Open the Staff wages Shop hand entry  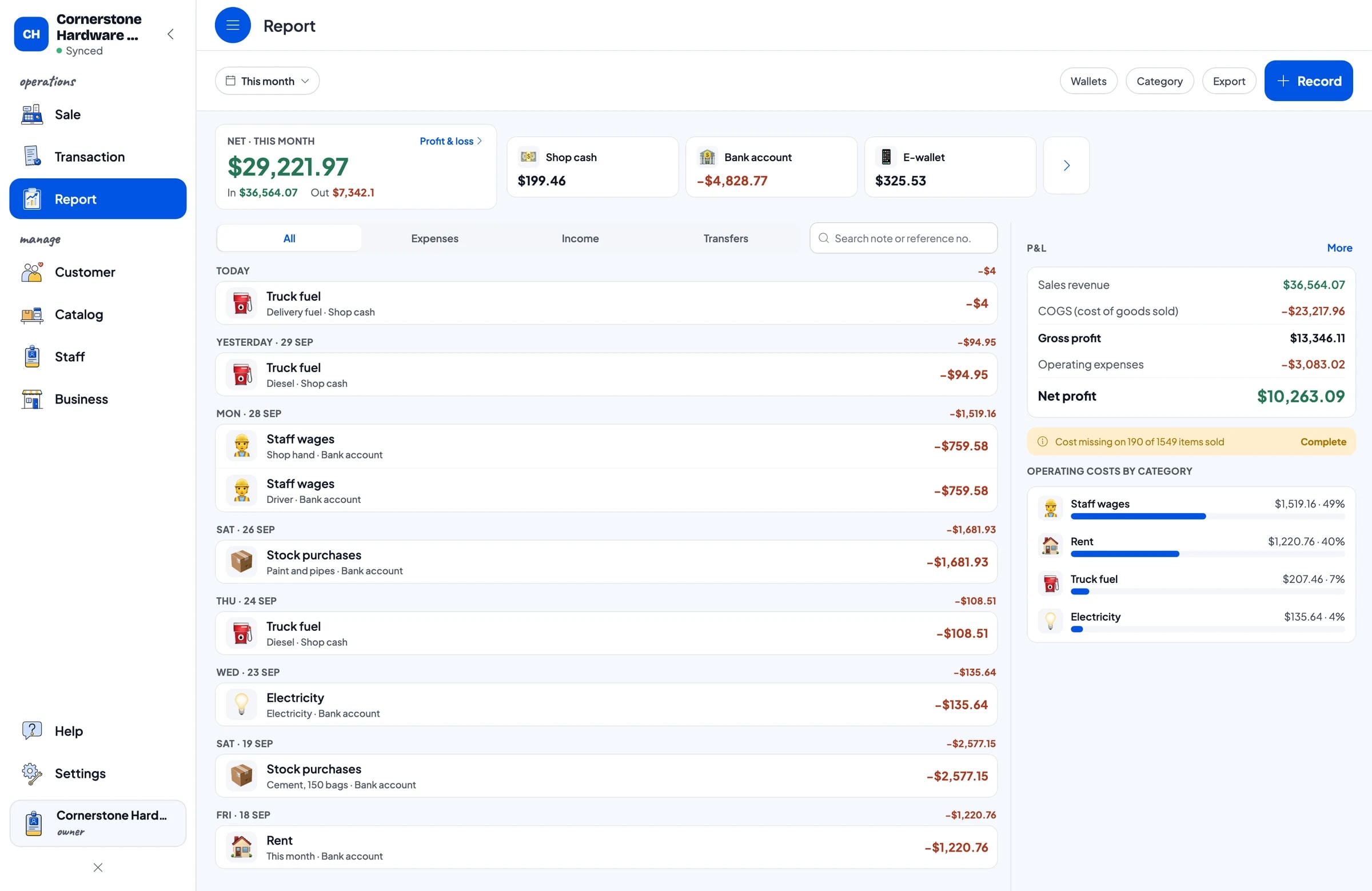(607, 447)
